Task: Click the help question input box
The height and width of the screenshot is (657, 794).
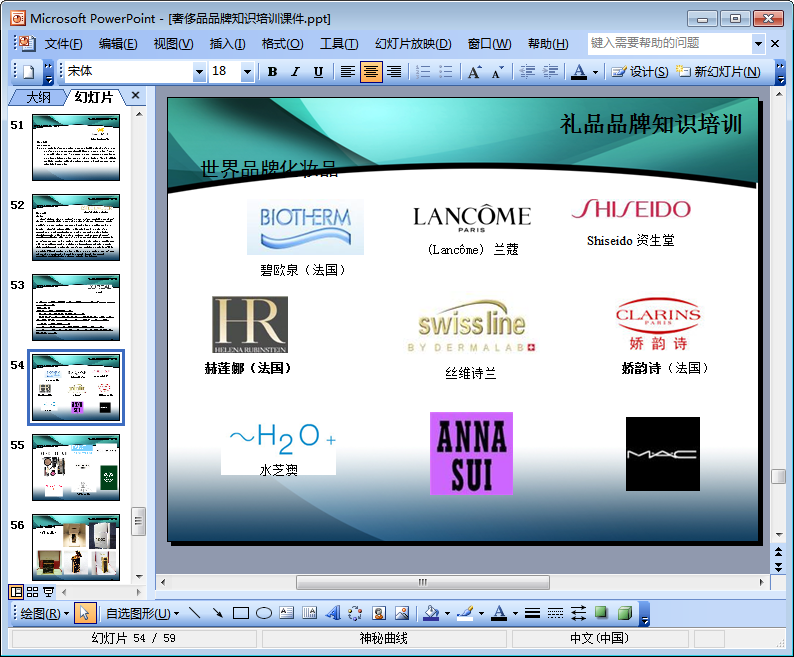Action: [x=669, y=44]
